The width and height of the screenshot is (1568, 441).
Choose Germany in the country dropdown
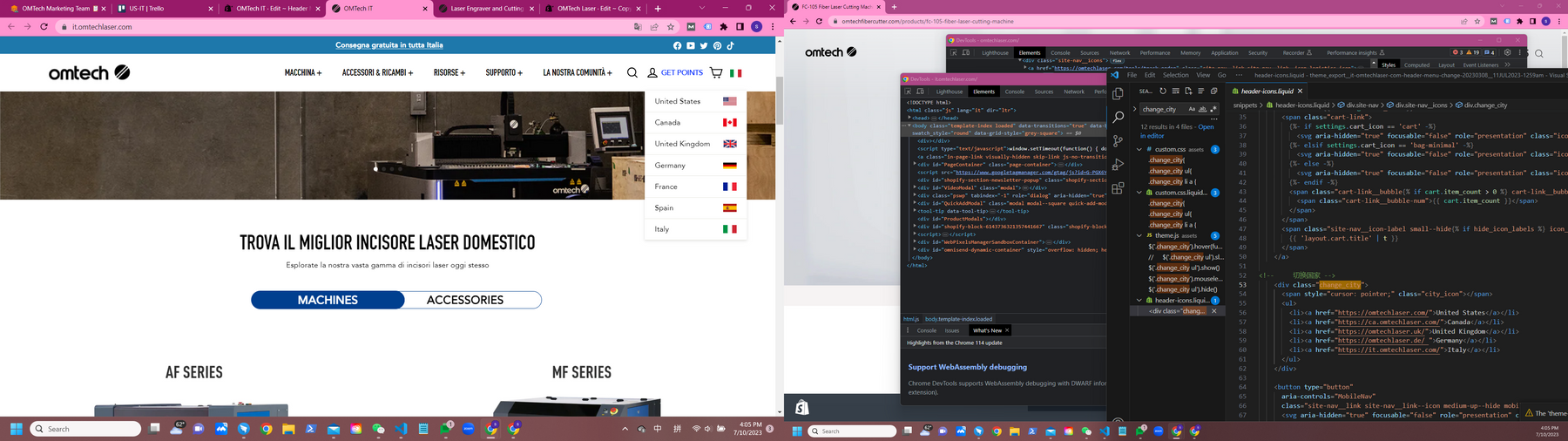[696, 165]
